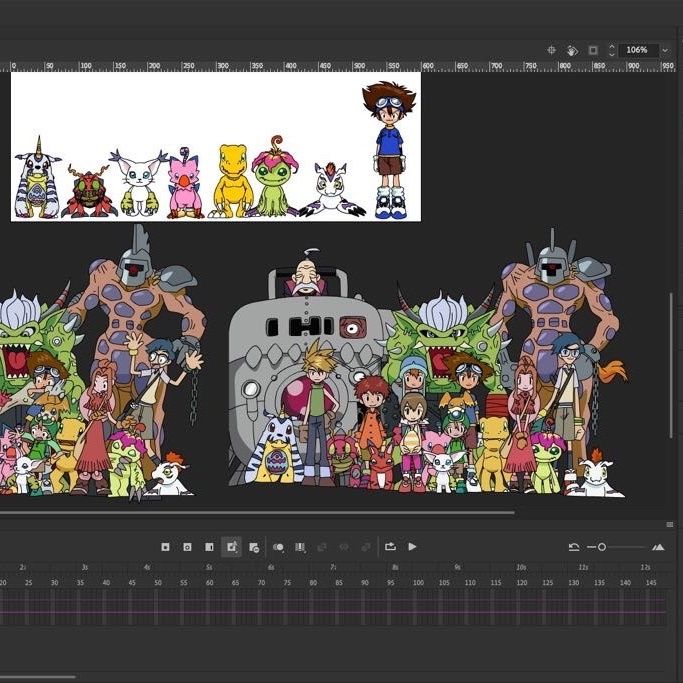Toggle Edit Multiple Frames in timeline
The image size is (683, 683).
click(300, 547)
